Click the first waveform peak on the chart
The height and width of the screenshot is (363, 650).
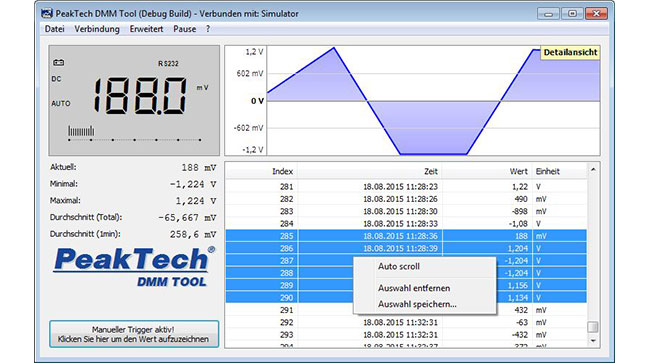[x=334, y=48]
